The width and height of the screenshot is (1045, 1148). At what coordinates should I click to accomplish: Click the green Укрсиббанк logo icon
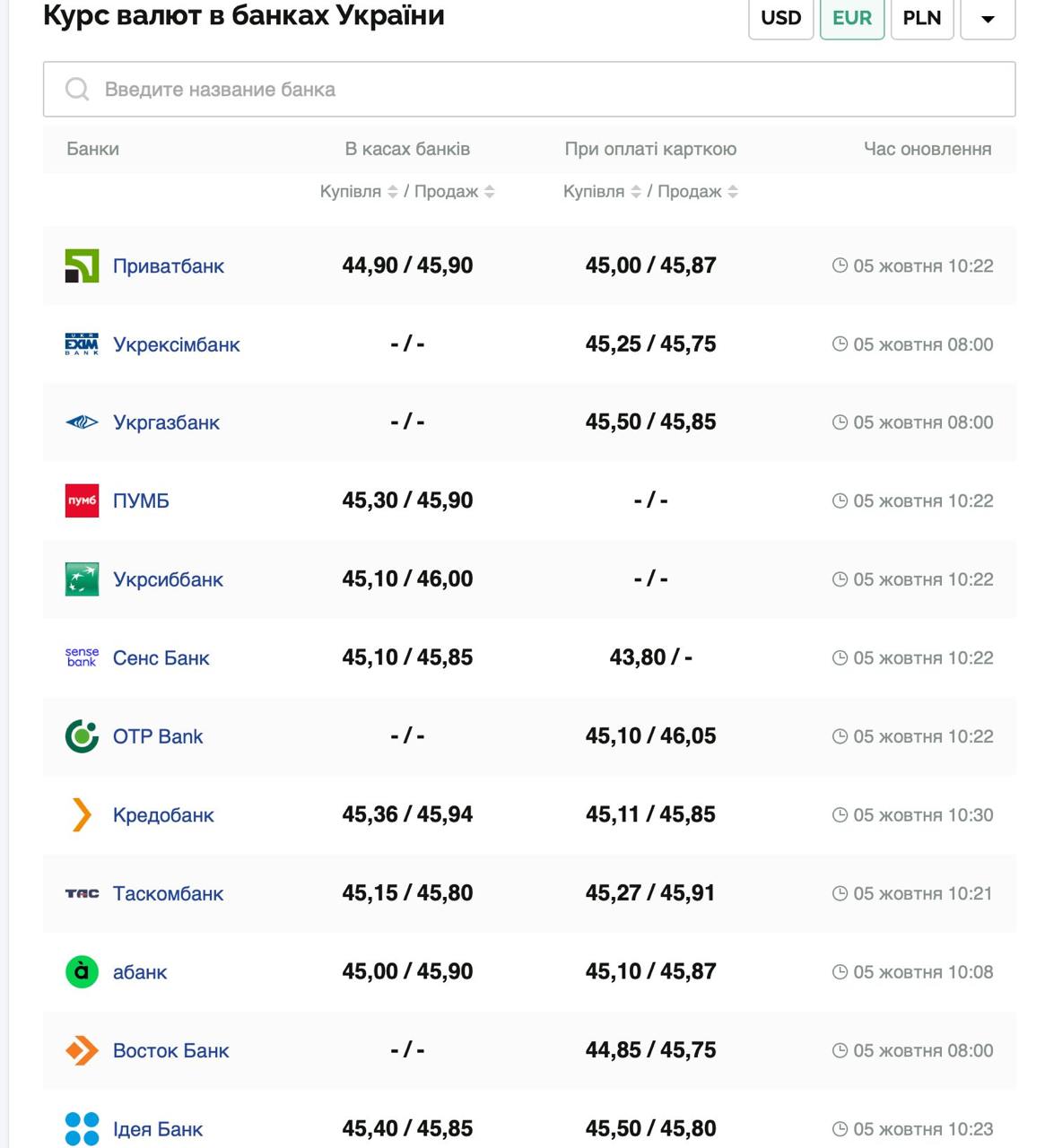pos(82,579)
